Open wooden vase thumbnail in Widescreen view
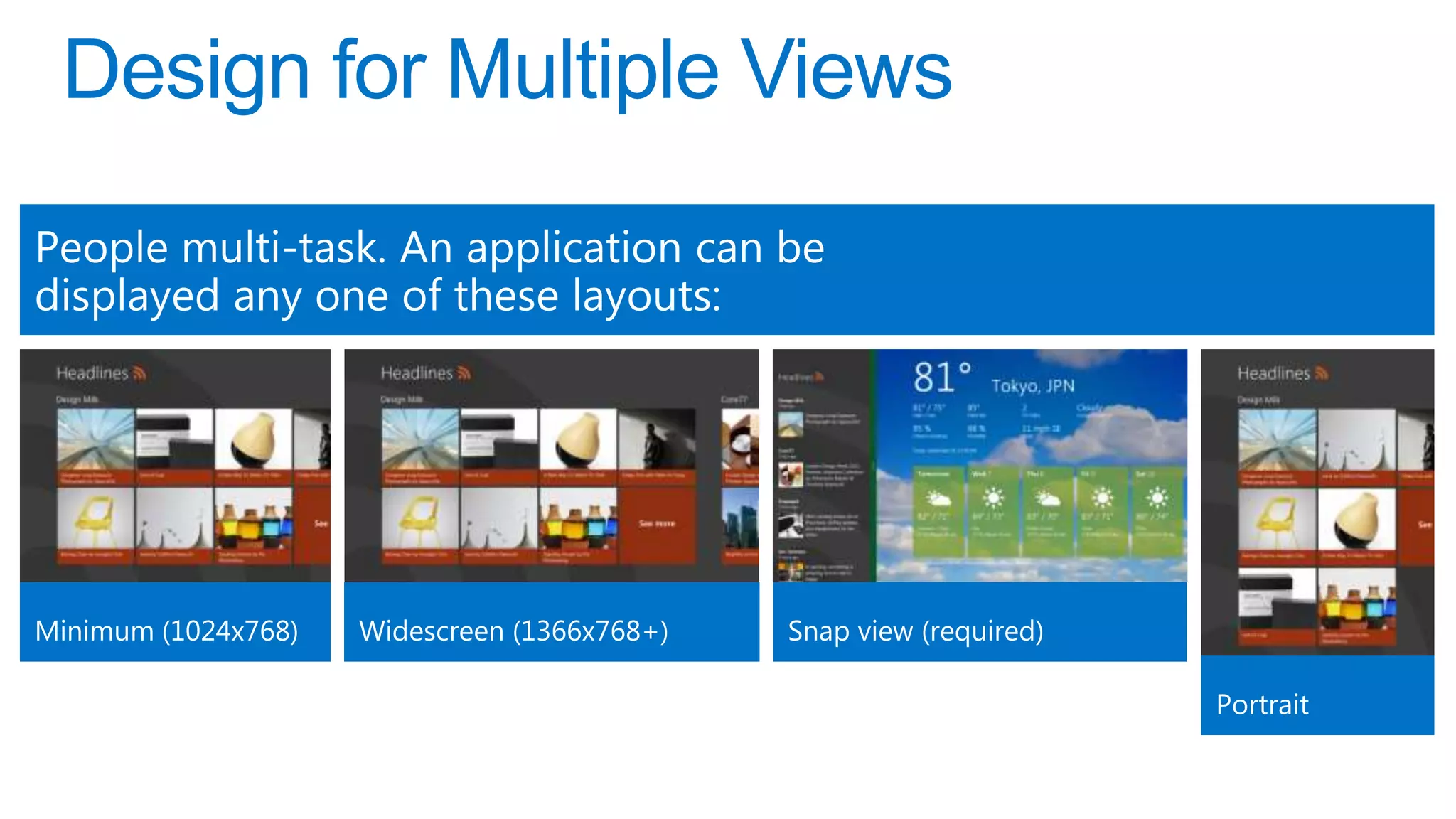The image size is (1456, 819). tap(577, 439)
